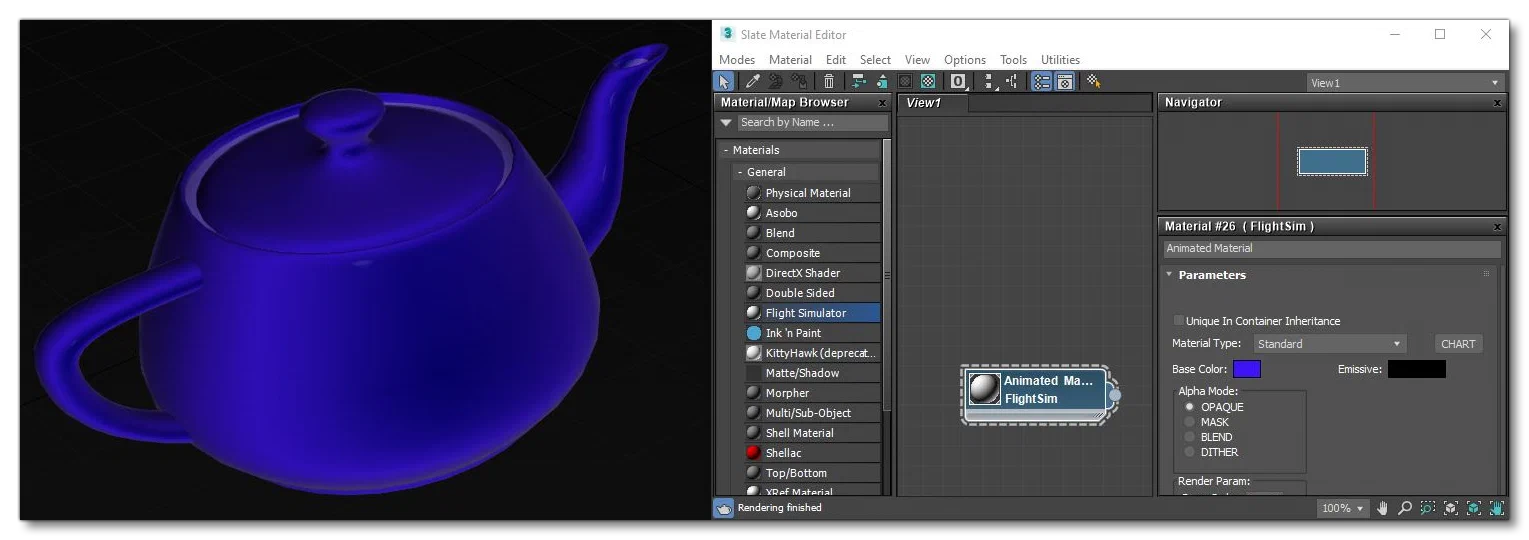The image size is (1529, 540).
Task: Close the Material/Map Browser panel
Action: (882, 103)
